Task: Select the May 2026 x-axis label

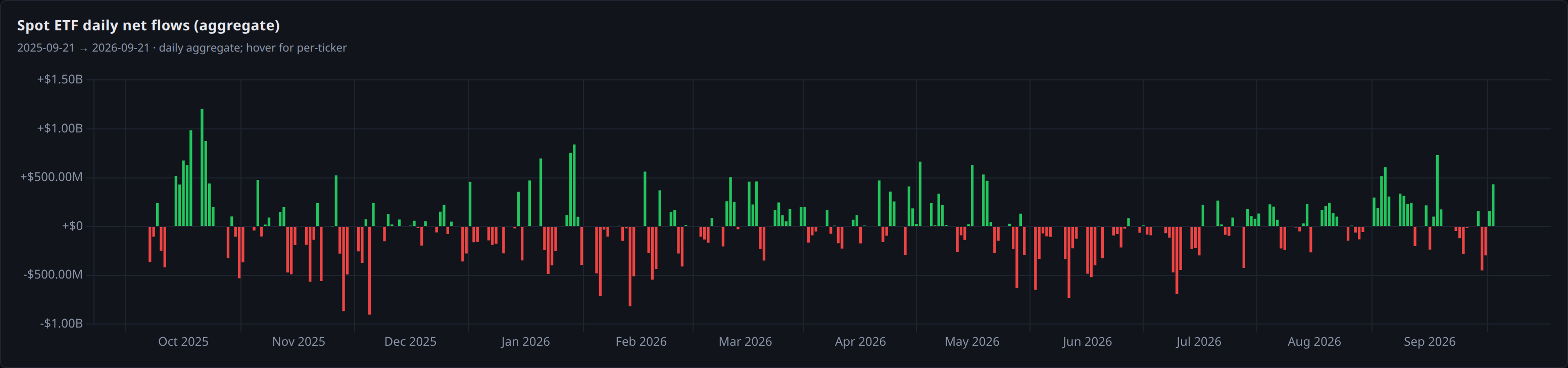Action: click(x=972, y=341)
